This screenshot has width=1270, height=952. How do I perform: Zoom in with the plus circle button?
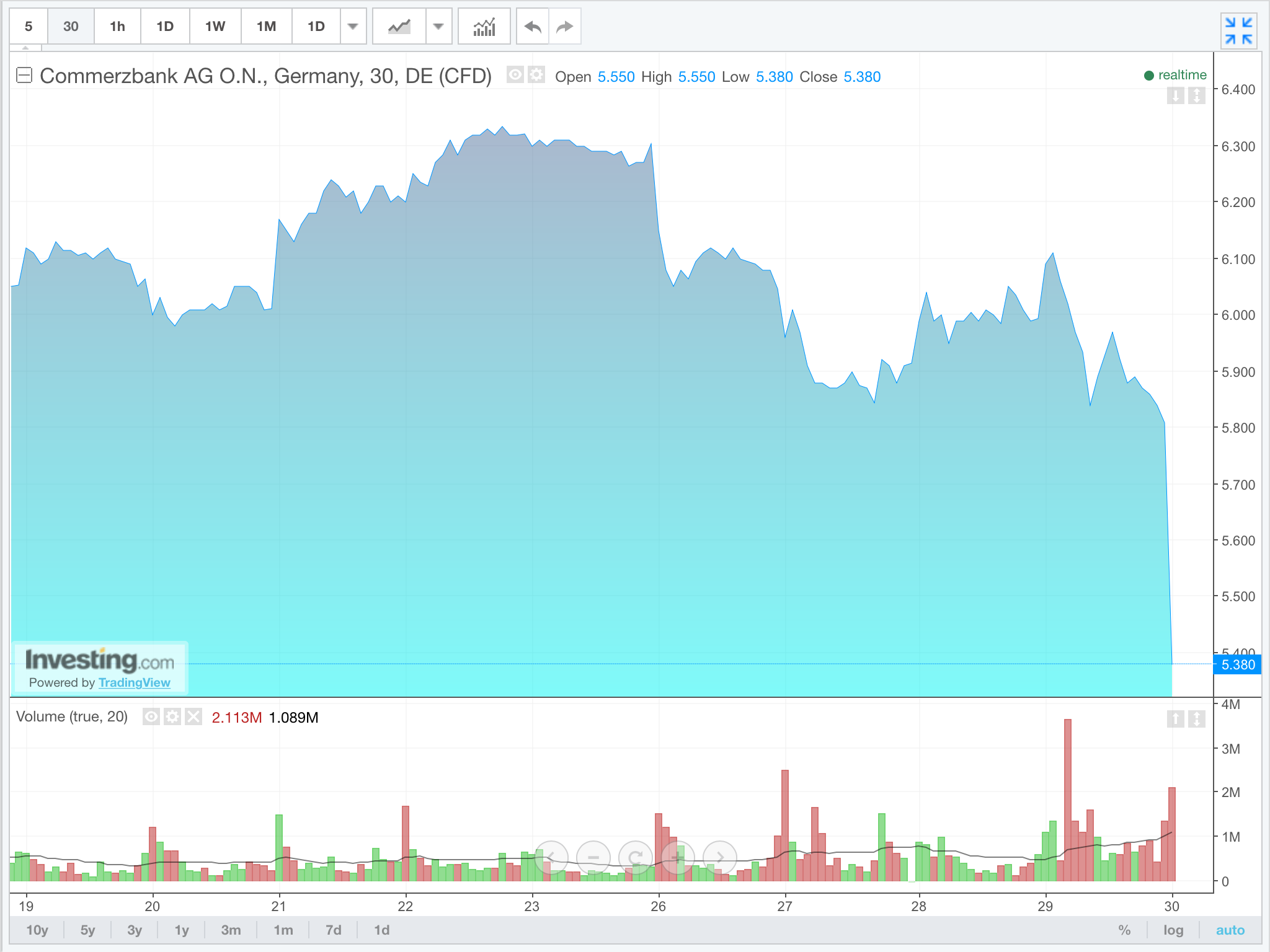(x=678, y=858)
